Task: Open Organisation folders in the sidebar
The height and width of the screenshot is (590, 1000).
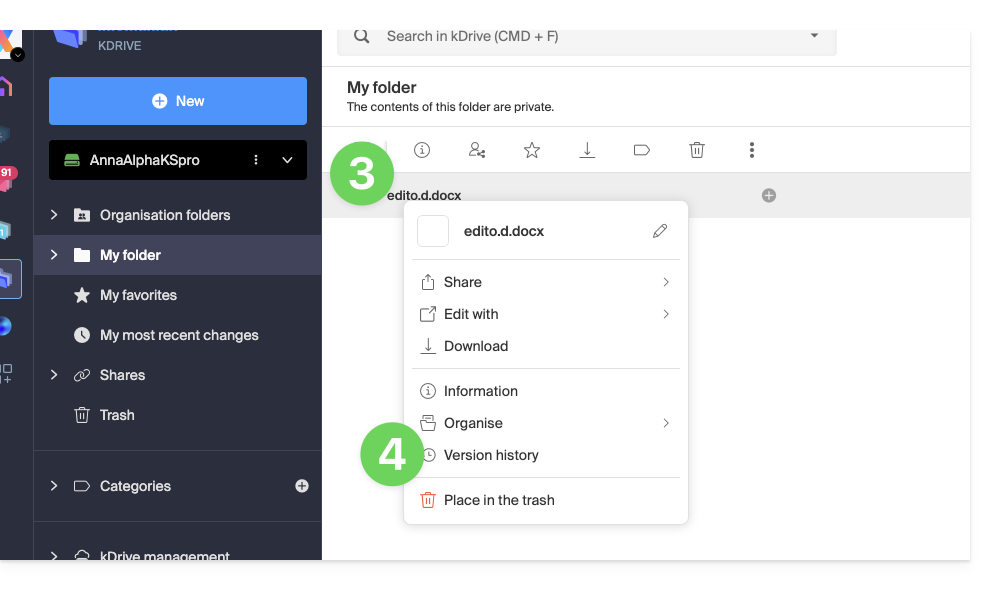Action: pos(165,215)
